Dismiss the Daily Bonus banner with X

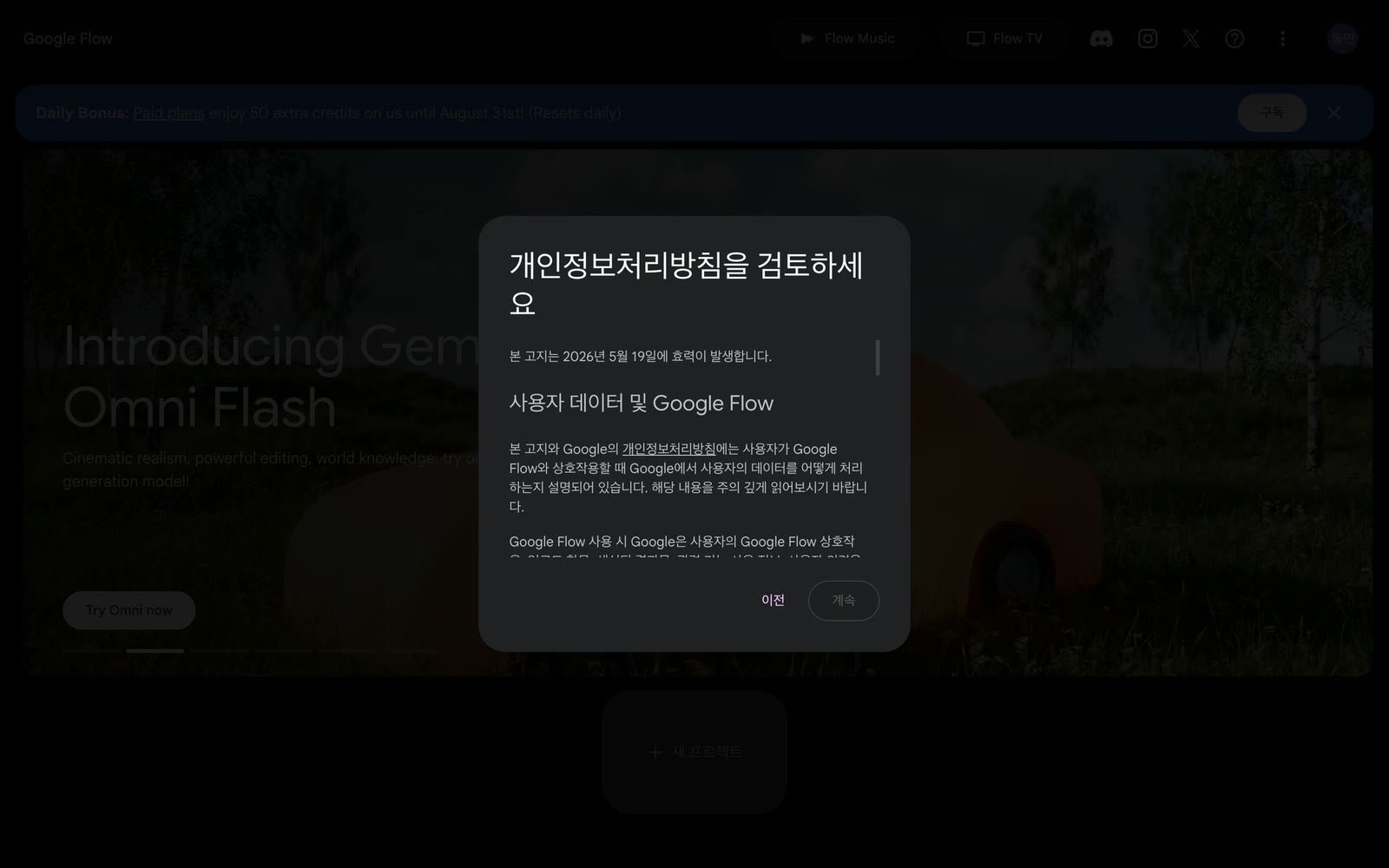[x=1334, y=113]
